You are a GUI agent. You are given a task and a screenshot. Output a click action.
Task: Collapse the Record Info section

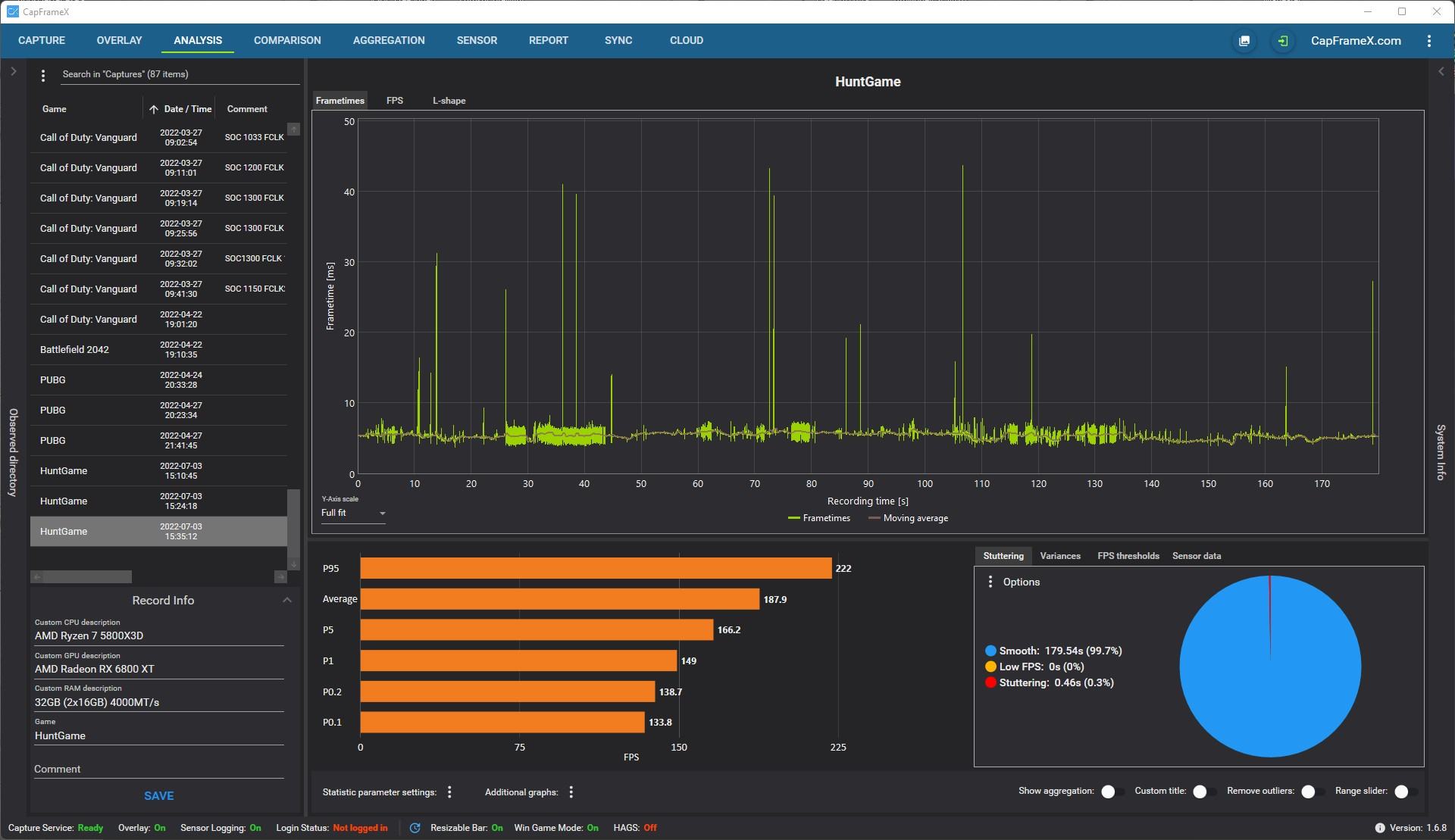(286, 600)
